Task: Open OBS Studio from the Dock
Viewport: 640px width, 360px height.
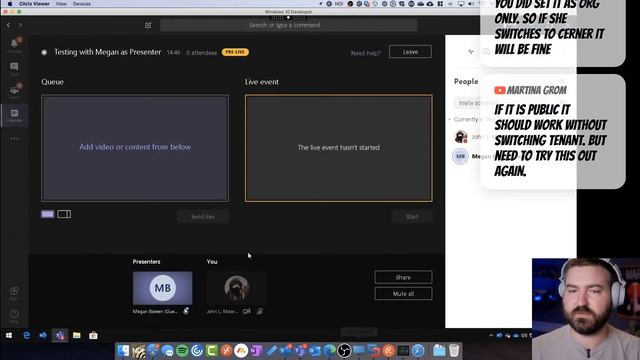Action: point(344,351)
